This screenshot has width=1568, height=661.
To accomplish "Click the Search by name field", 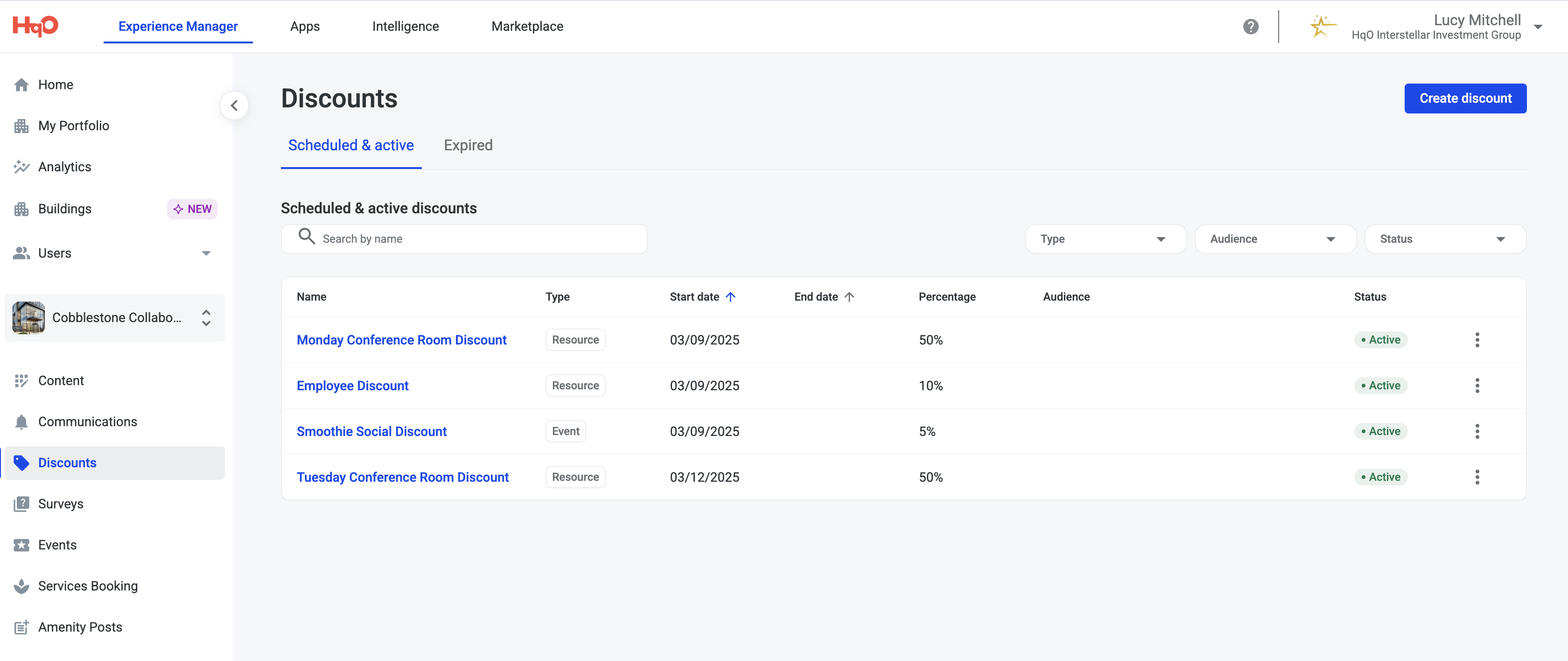I will pos(475,239).
